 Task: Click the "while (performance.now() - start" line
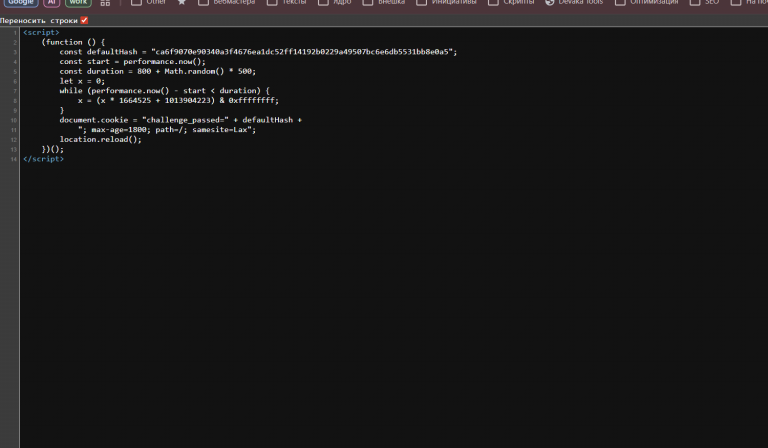[x=165, y=91]
